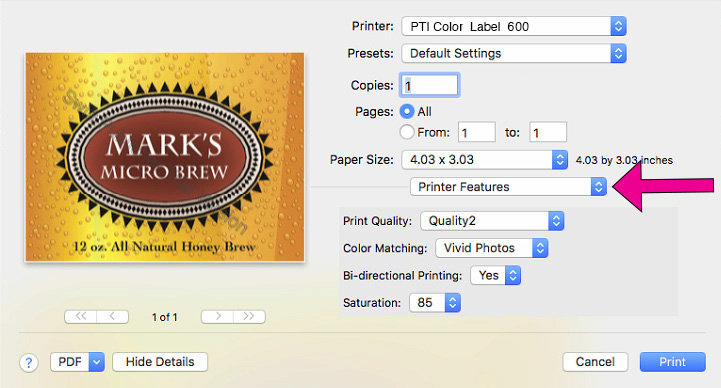The width and height of the screenshot is (721, 388).
Task: Click the Cancel button
Action: coord(595,362)
